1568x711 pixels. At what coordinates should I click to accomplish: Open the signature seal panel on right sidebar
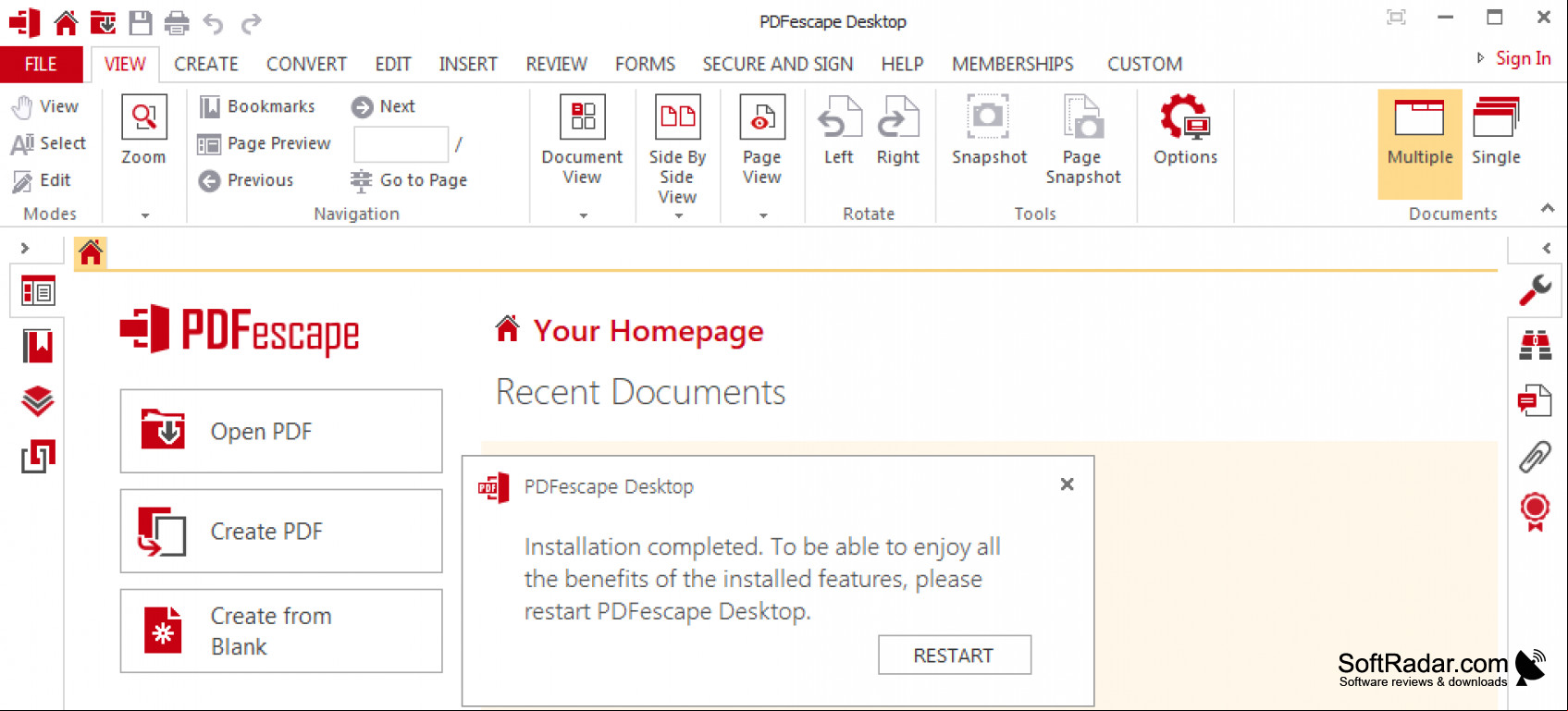coord(1536,511)
